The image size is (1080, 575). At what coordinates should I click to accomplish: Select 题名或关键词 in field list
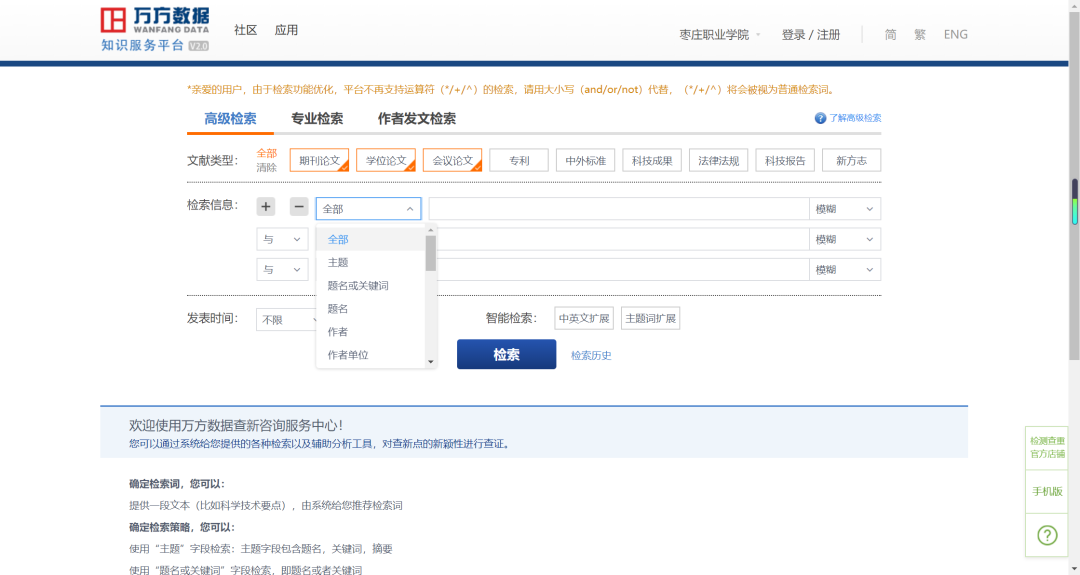click(x=371, y=285)
